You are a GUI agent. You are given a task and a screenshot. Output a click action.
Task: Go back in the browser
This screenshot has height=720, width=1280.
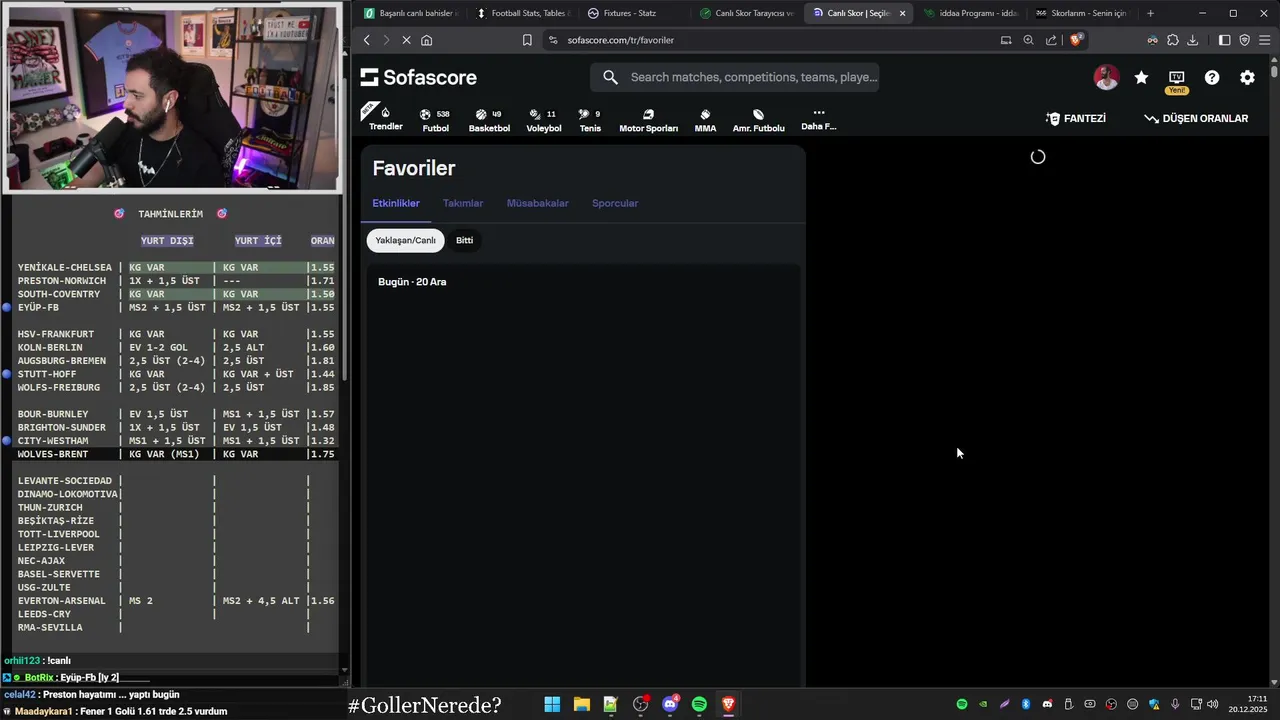(367, 40)
